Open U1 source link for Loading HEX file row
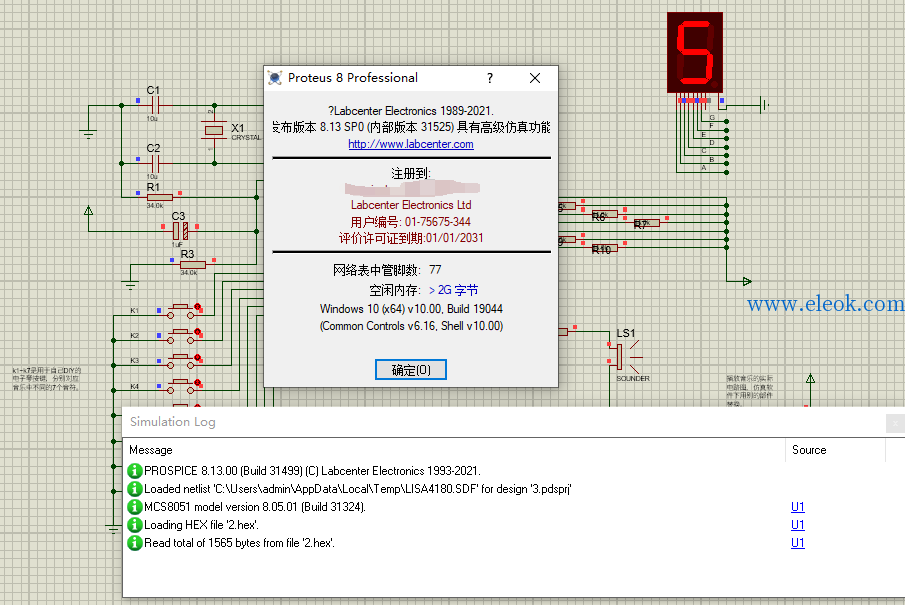The height and width of the screenshot is (605, 905). click(x=798, y=525)
